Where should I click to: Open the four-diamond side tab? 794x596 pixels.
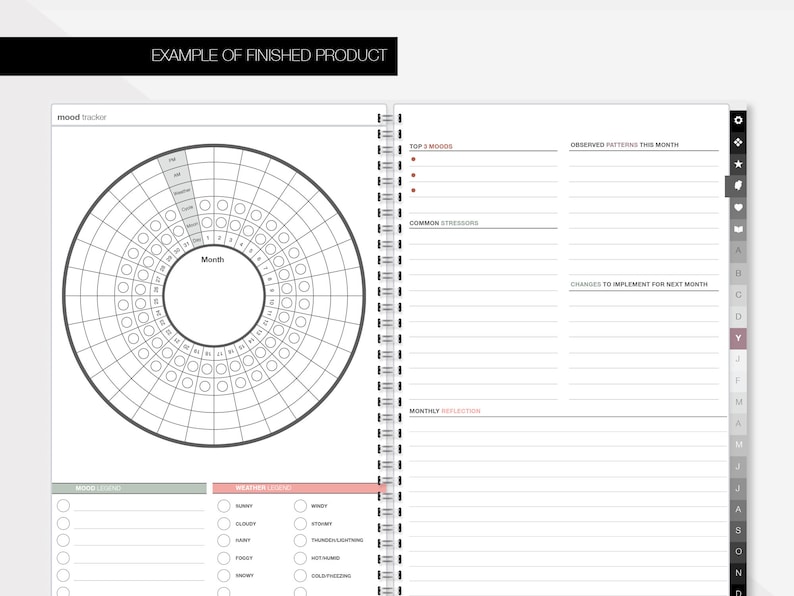pyautogui.click(x=738, y=142)
